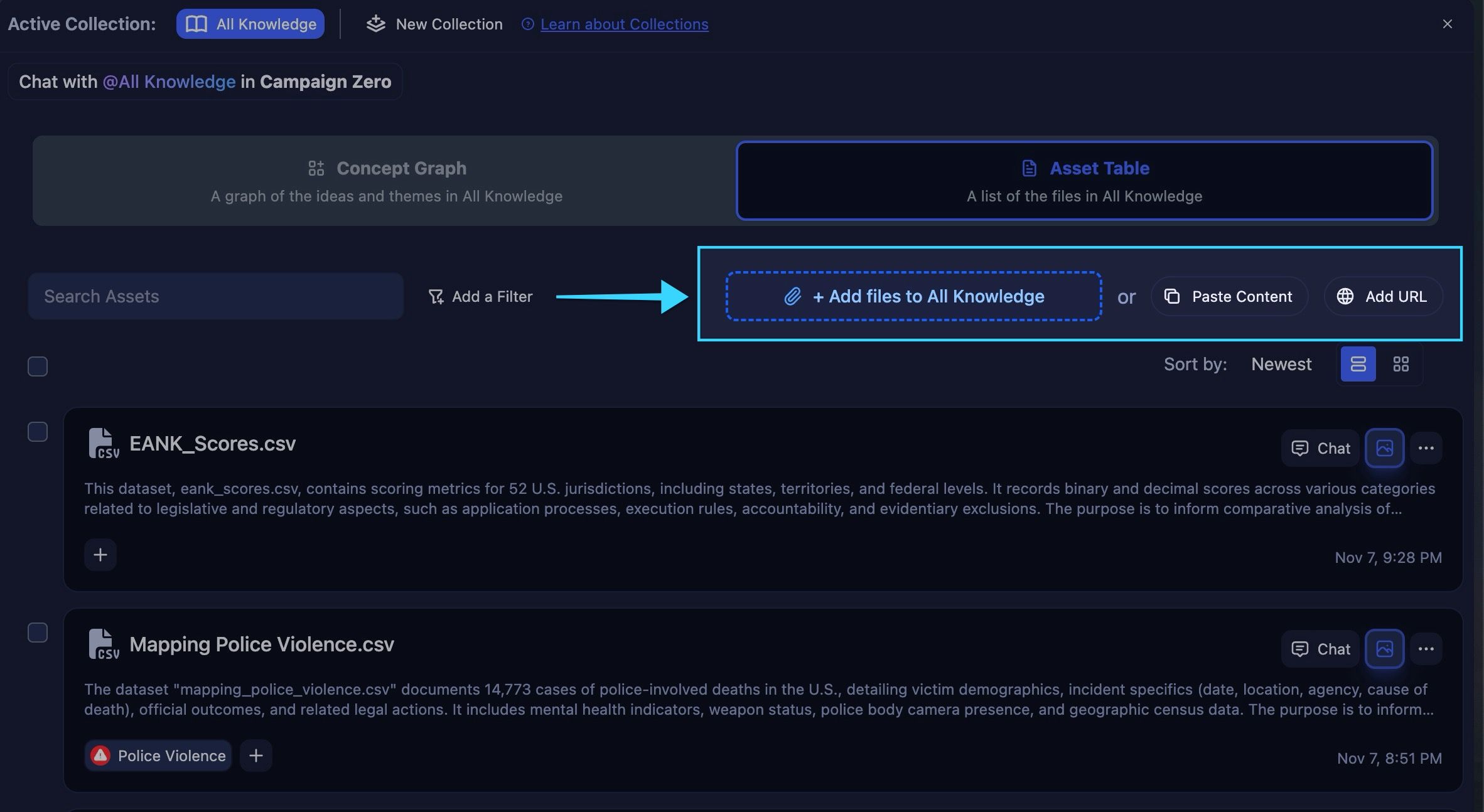Click the funnel icon beside Add a Filter

[436, 296]
